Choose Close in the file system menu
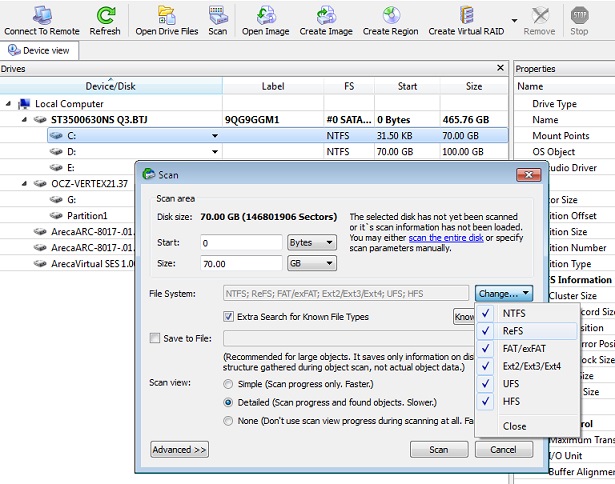Screen dimensions: 615x484 (514, 426)
